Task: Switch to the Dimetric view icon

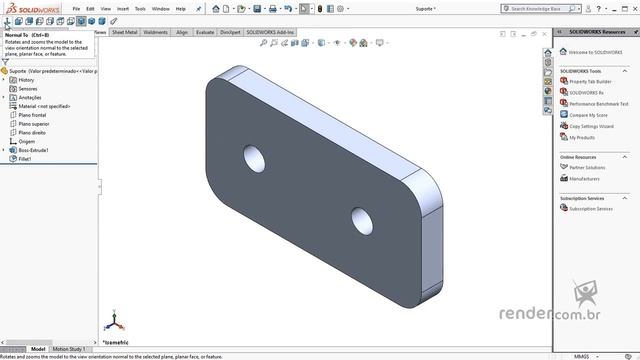Action: pos(102,21)
